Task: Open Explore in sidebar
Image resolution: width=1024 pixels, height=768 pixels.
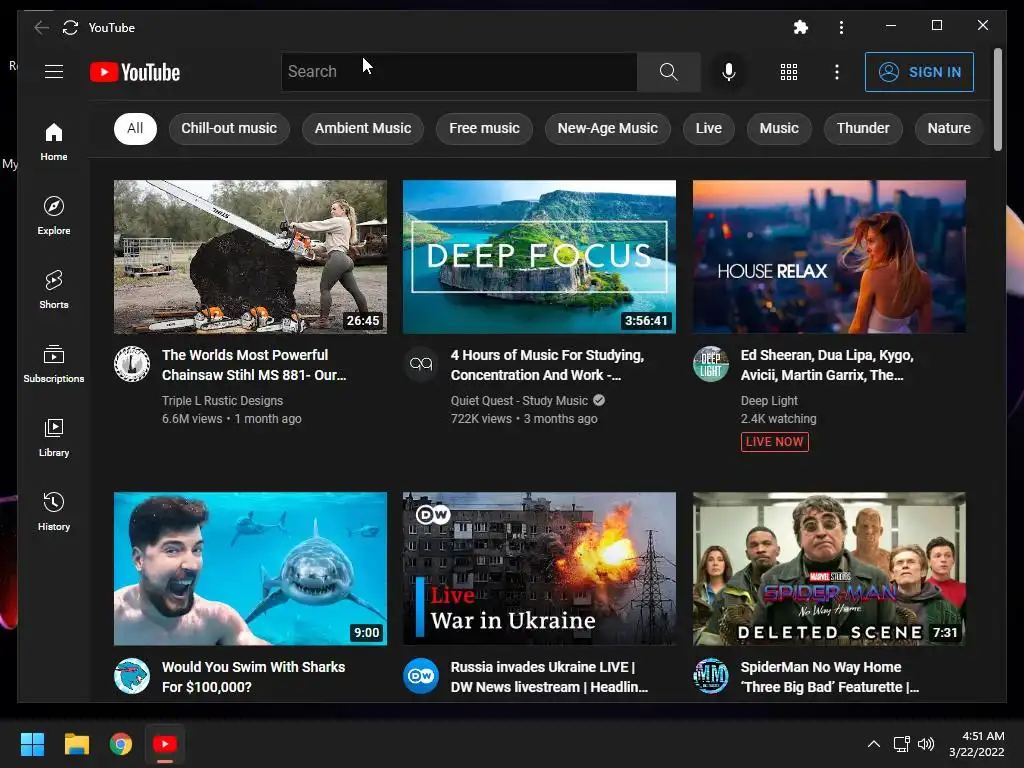Action: 54,216
